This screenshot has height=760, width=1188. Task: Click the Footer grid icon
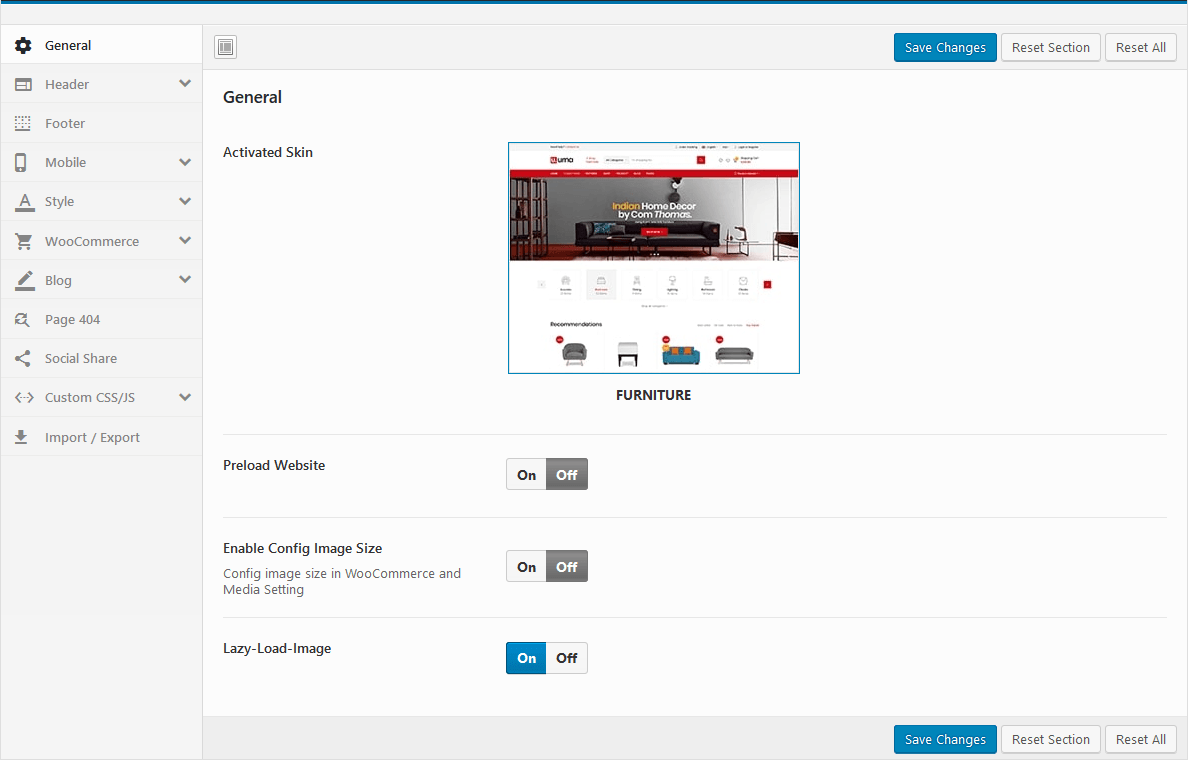pos(23,124)
